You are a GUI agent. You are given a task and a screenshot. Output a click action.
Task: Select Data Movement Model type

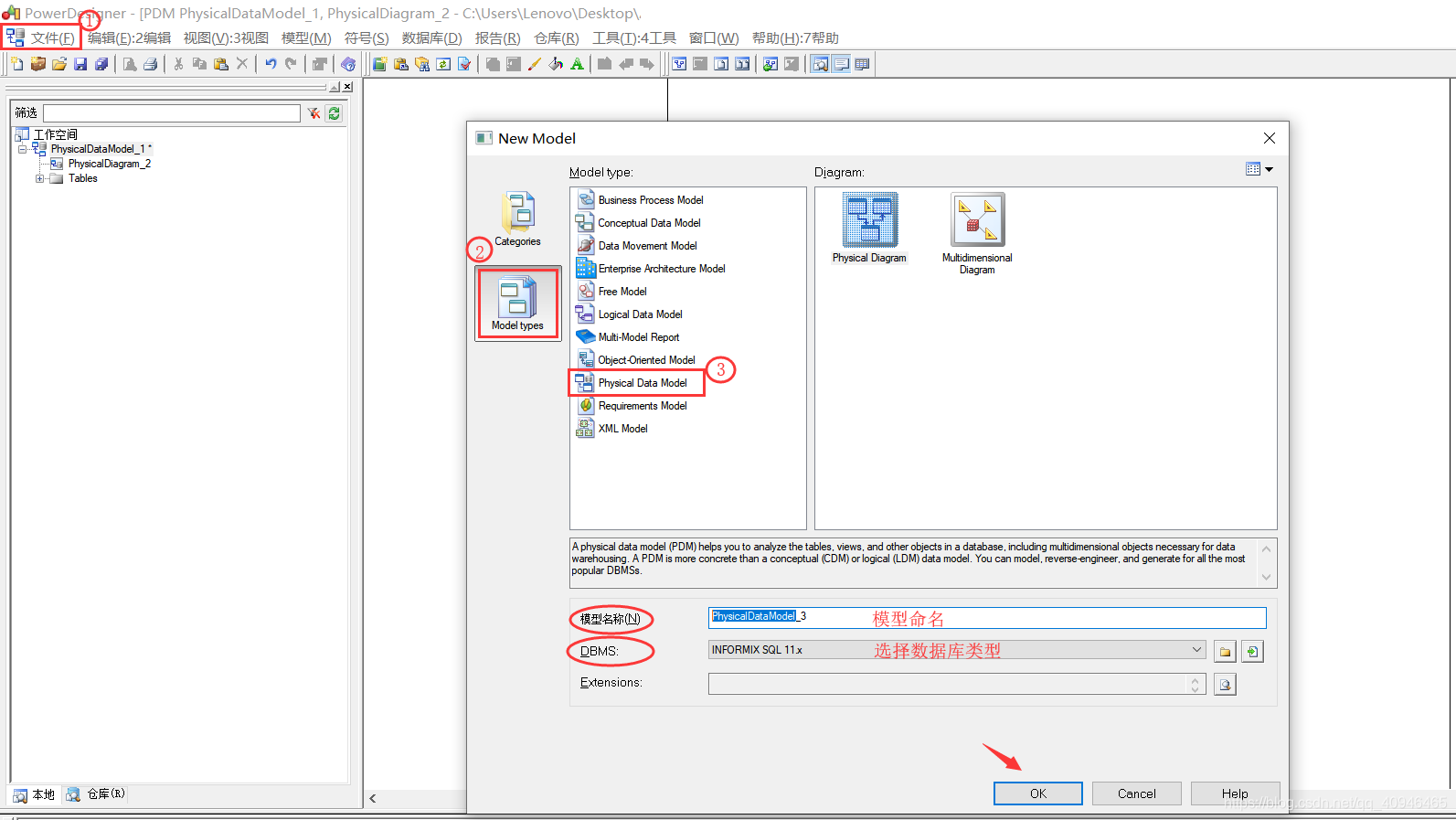click(x=637, y=246)
